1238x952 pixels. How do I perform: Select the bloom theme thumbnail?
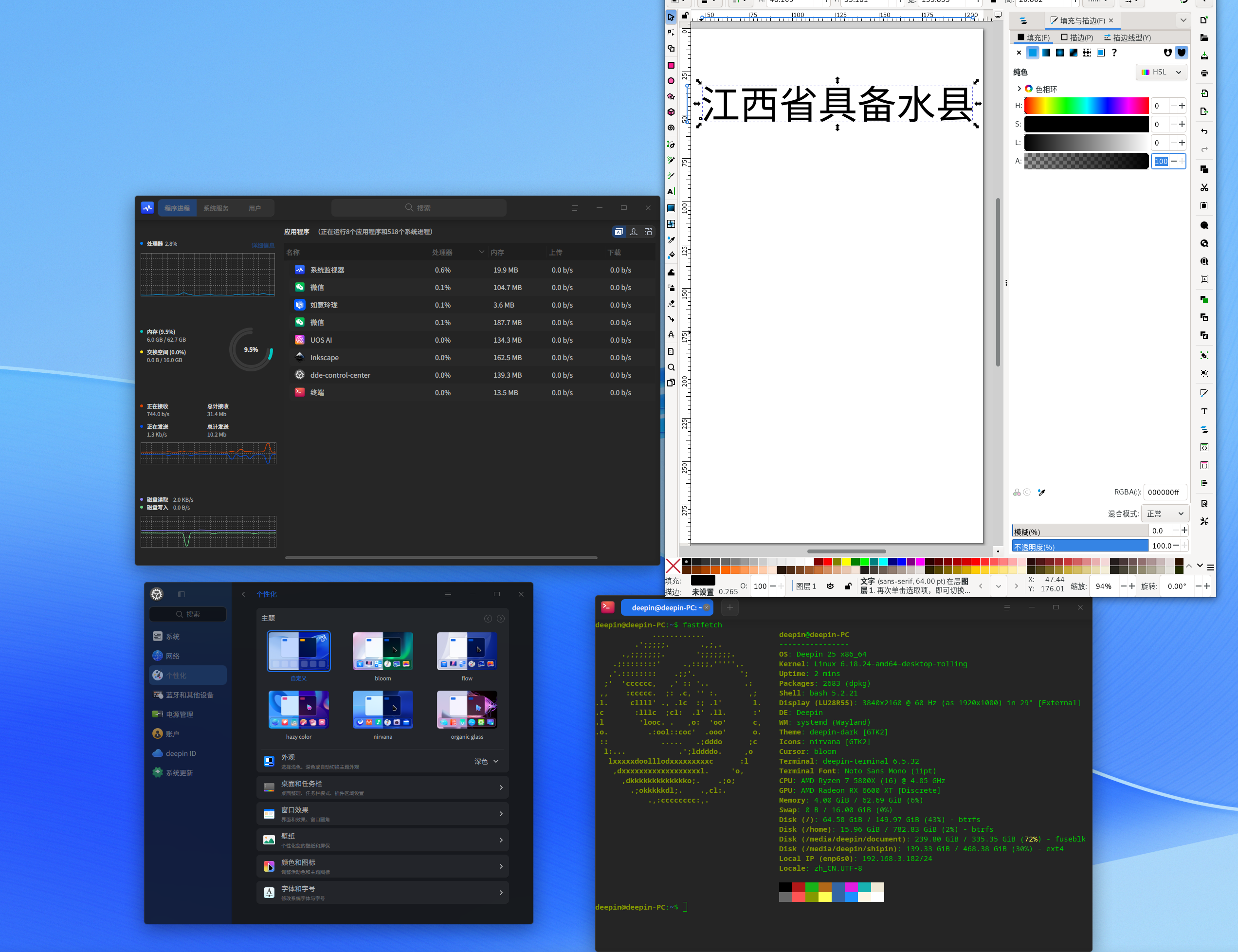click(382, 651)
